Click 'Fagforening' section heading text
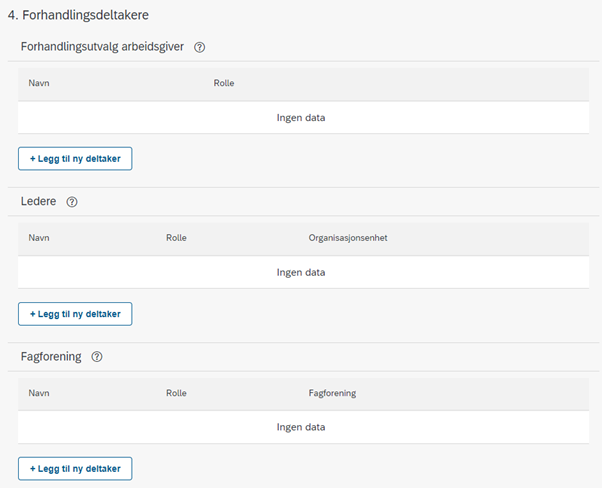602x488 pixels. (x=51, y=357)
